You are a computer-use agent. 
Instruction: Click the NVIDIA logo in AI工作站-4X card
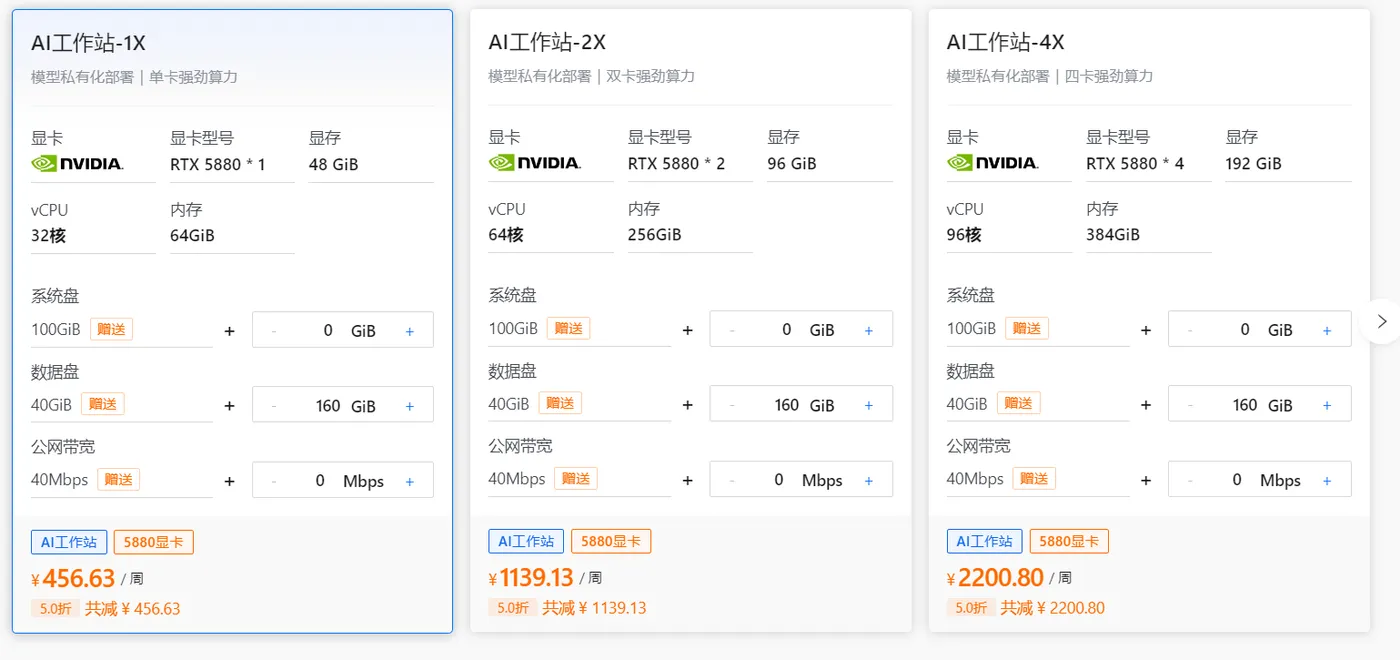tap(993, 162)
